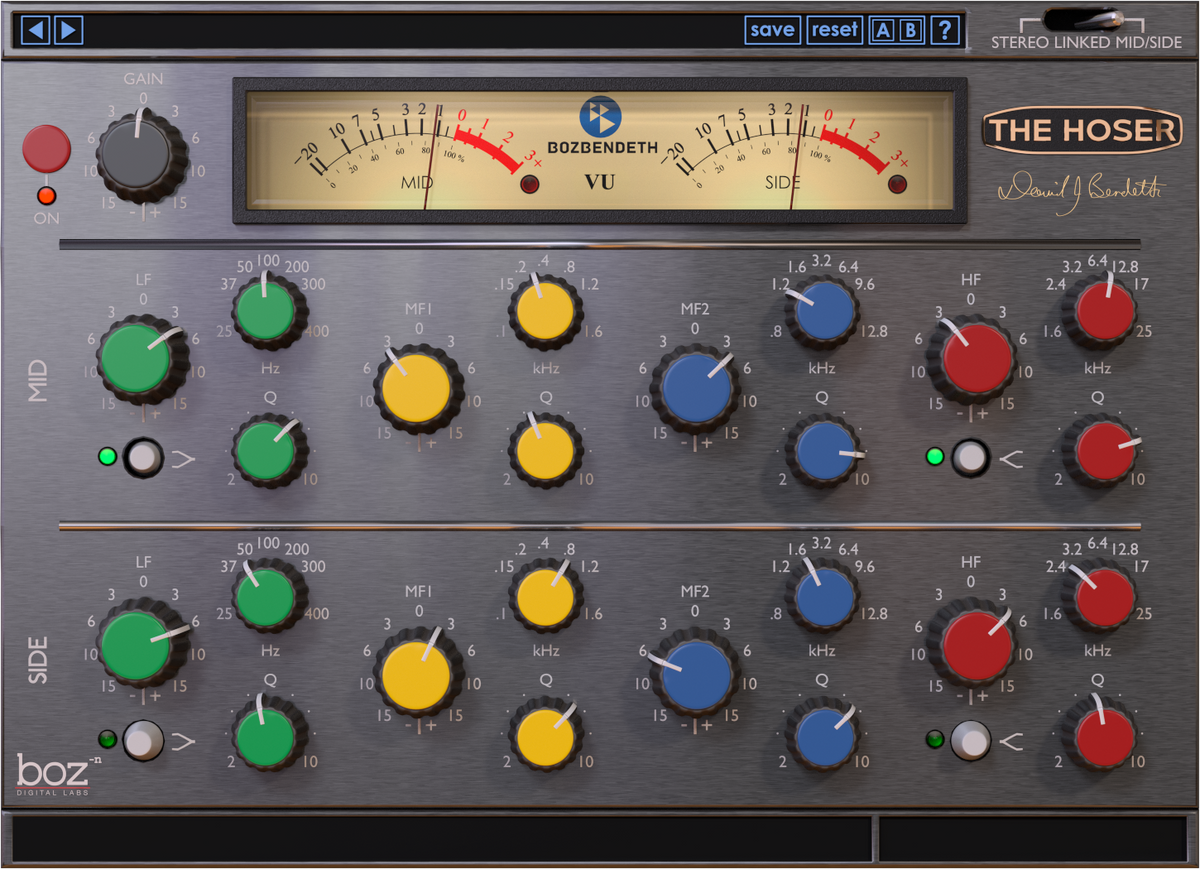Click the MID MF1 yellow gain knob
Image resolution: width=1200 pixels, height=869 pixels.
(417, 389)
